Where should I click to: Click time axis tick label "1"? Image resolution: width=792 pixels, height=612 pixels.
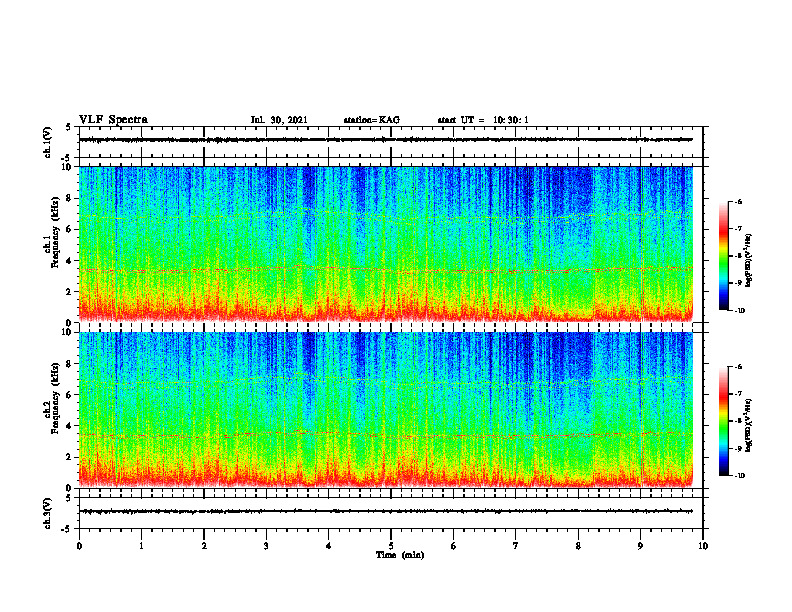tap(141, 546)
